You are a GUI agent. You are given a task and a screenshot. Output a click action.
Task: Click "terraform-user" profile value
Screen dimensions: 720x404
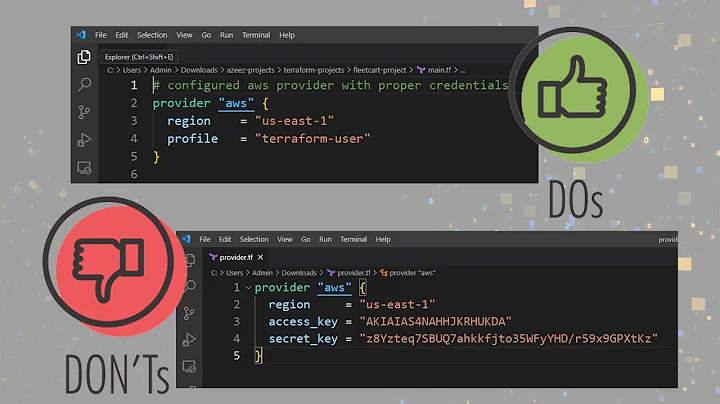pos(312,139)
